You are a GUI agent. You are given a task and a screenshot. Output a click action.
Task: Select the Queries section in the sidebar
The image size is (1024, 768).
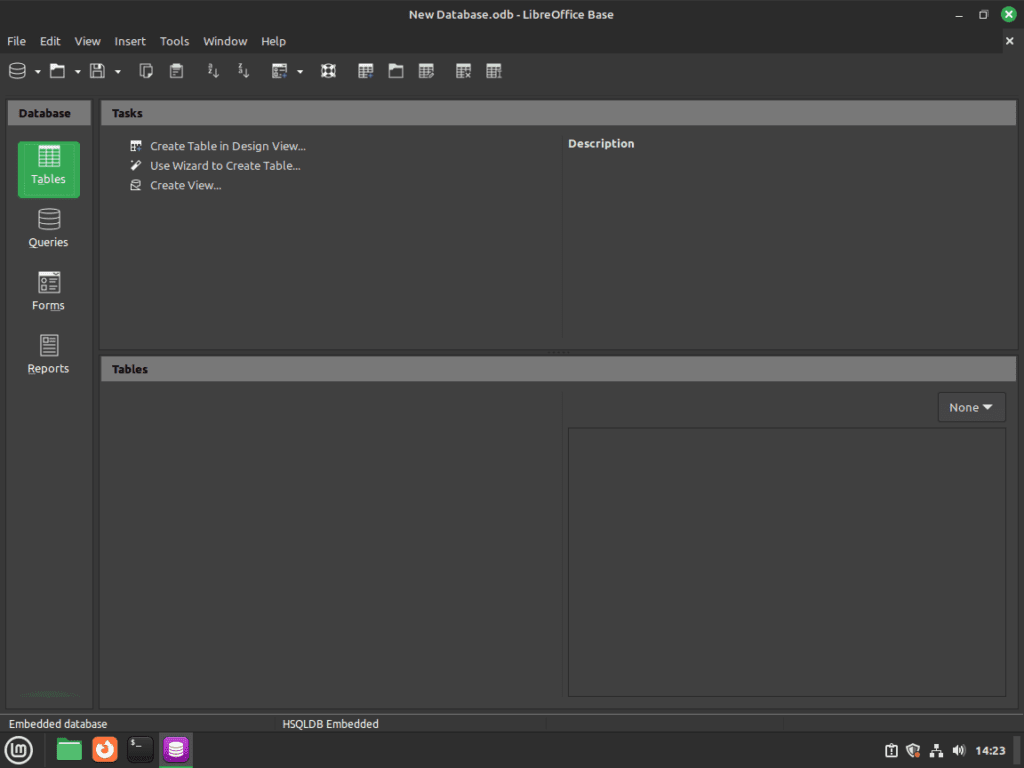pyautogui.click(x=48, y=227)
